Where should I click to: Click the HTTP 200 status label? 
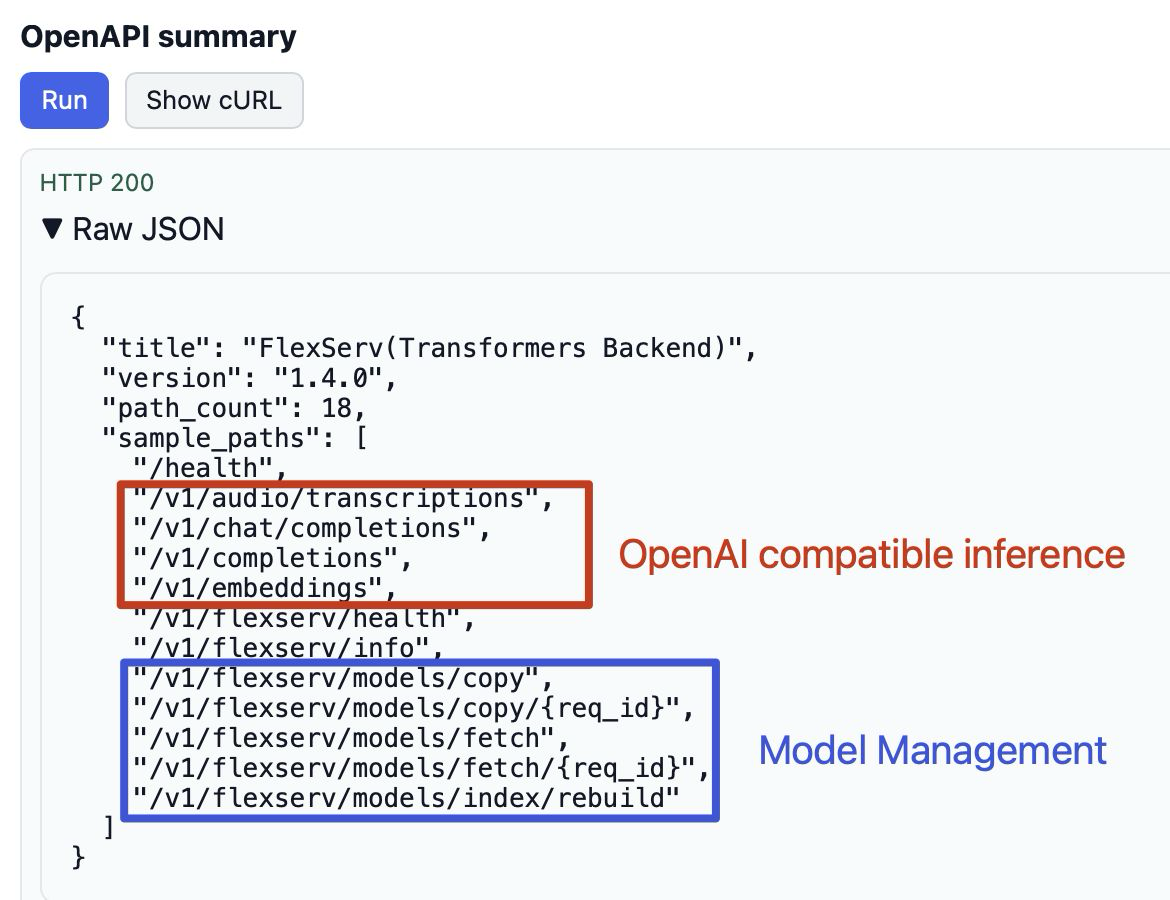pyautogui.click(x=95, y=183)
